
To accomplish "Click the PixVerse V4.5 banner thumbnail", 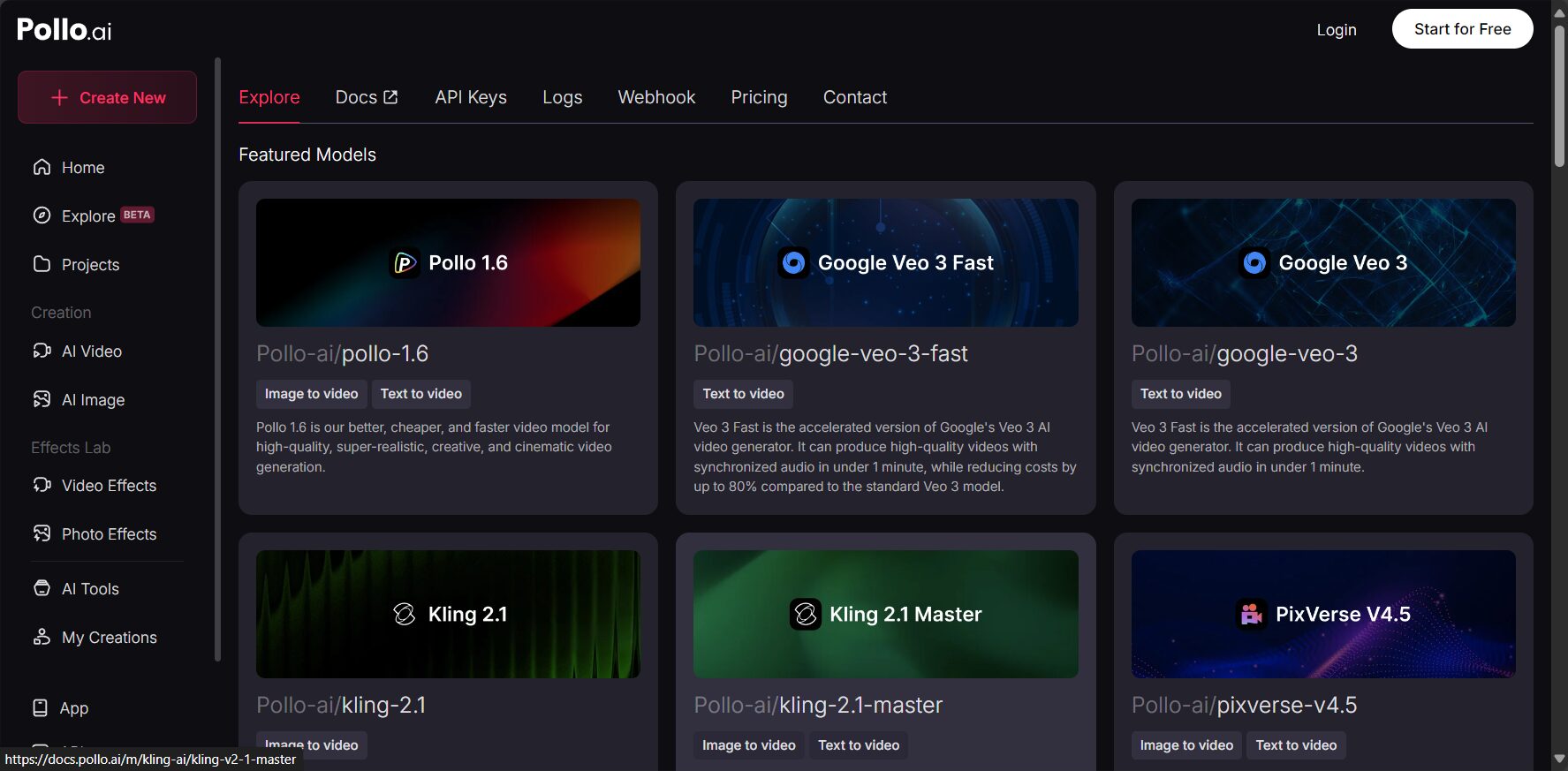I will coord(1323,614).
